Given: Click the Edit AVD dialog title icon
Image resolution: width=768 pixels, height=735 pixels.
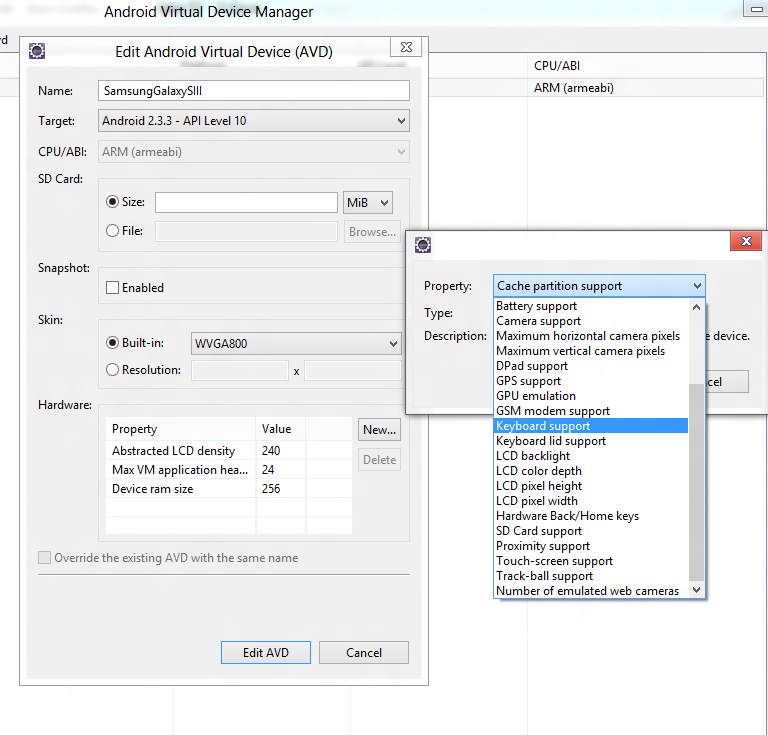Looking at the screenshot, I should 37,50.
